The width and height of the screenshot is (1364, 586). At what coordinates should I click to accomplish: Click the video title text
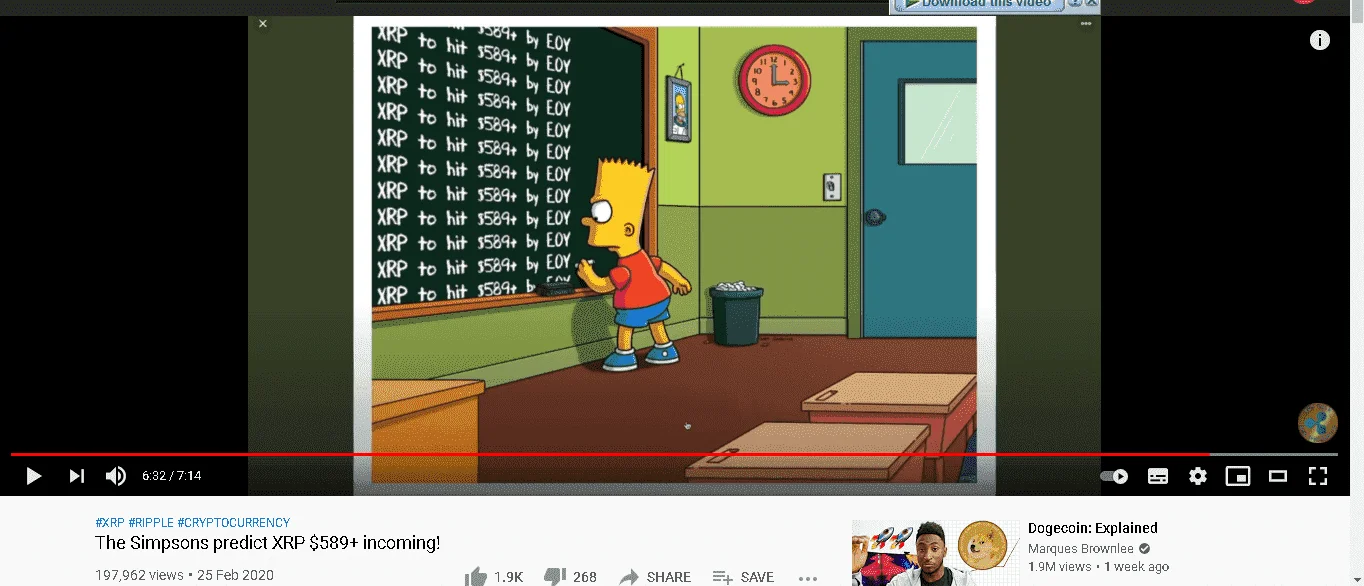point(267,543)
